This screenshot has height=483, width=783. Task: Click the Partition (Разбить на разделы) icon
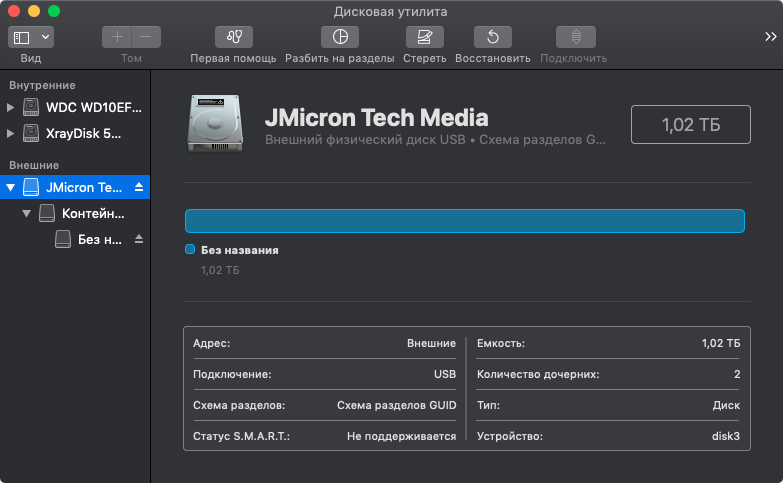point(339,37)
